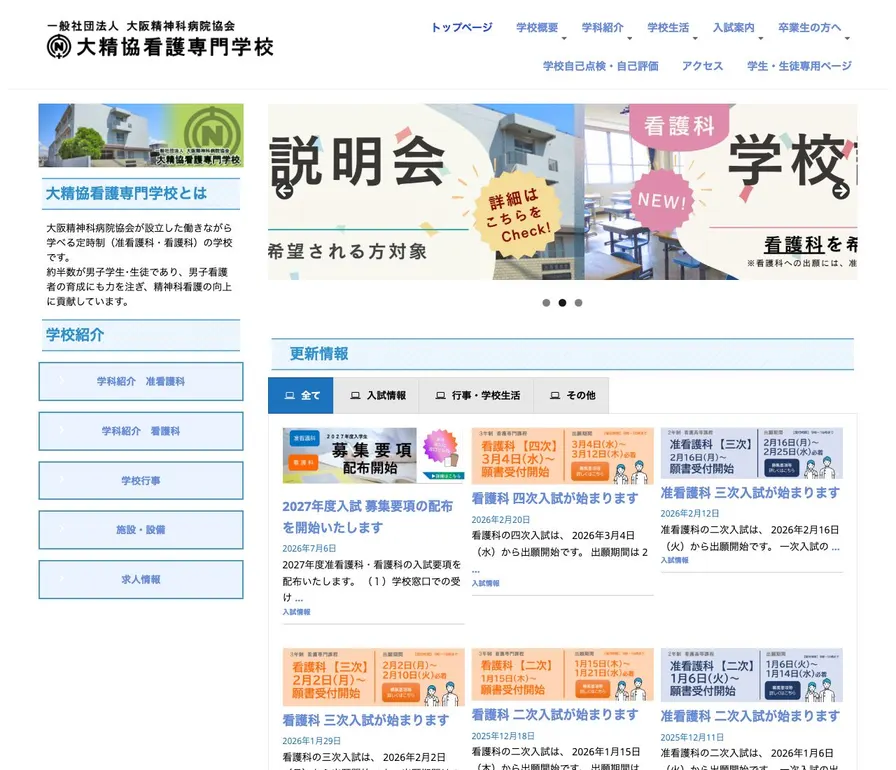Open the アクセス page
Screen dimensions: 896x770
pyautogui.click(x=702, y=66)
